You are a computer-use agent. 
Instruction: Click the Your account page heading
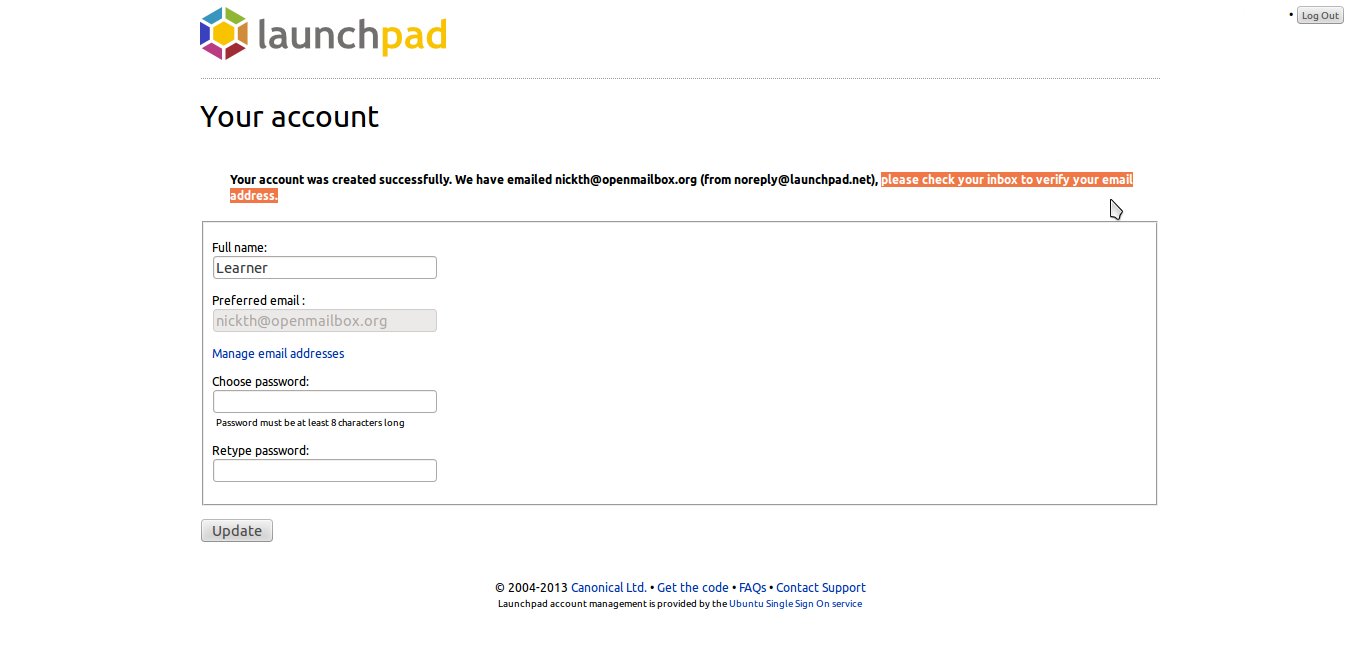(289, 117)
